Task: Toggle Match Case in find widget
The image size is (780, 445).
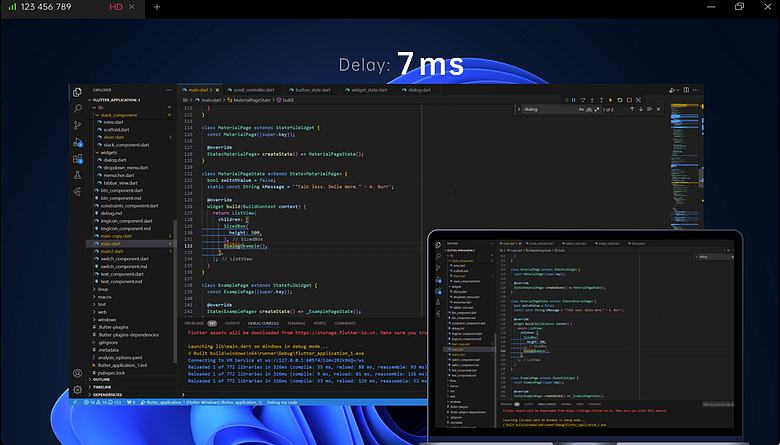Action: tap(581, 109)
